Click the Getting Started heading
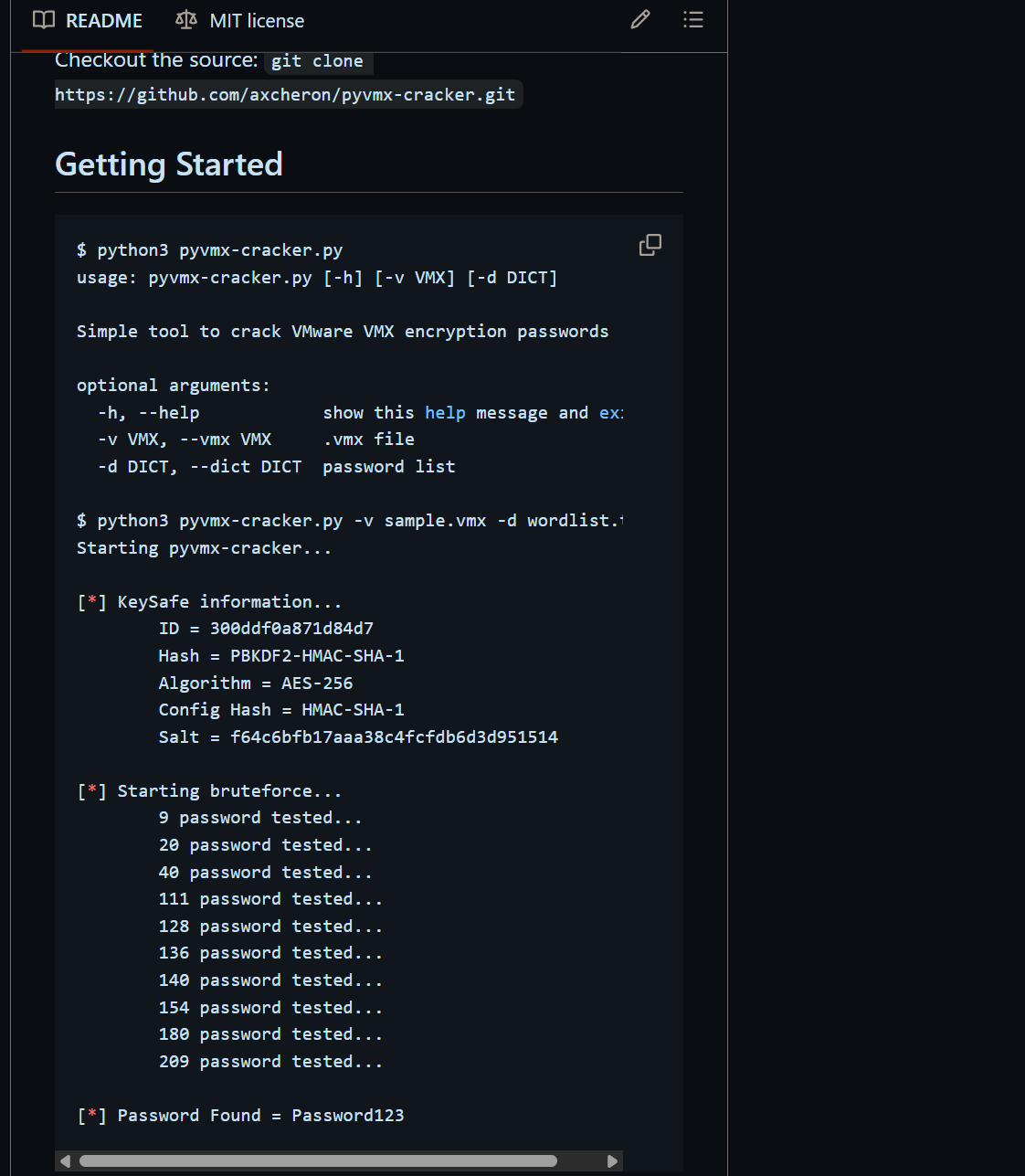This screenshot has height=1176, width=1025. tap(169, 164)
